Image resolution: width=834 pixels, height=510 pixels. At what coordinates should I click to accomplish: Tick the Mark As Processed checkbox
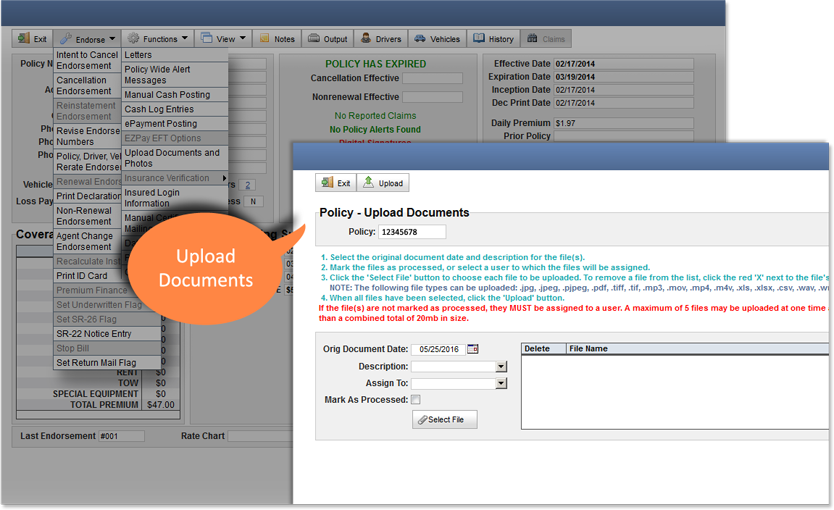click(x=416, y=399)
